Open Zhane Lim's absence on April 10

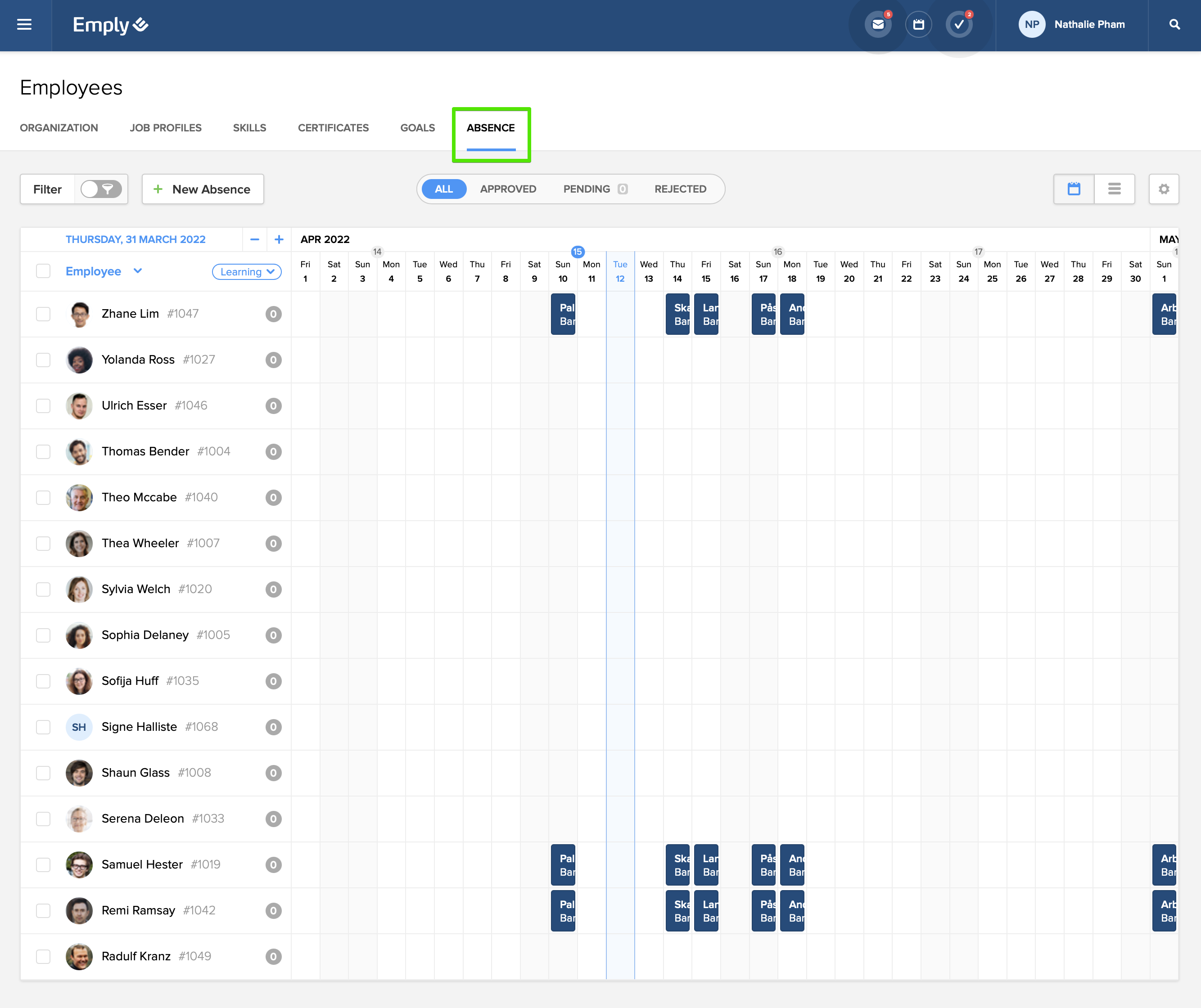point(563,314)
